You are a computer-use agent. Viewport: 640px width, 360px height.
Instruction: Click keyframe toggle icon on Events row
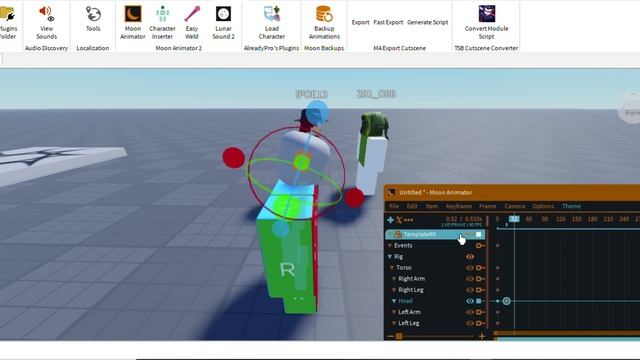[x=480, y=246]
